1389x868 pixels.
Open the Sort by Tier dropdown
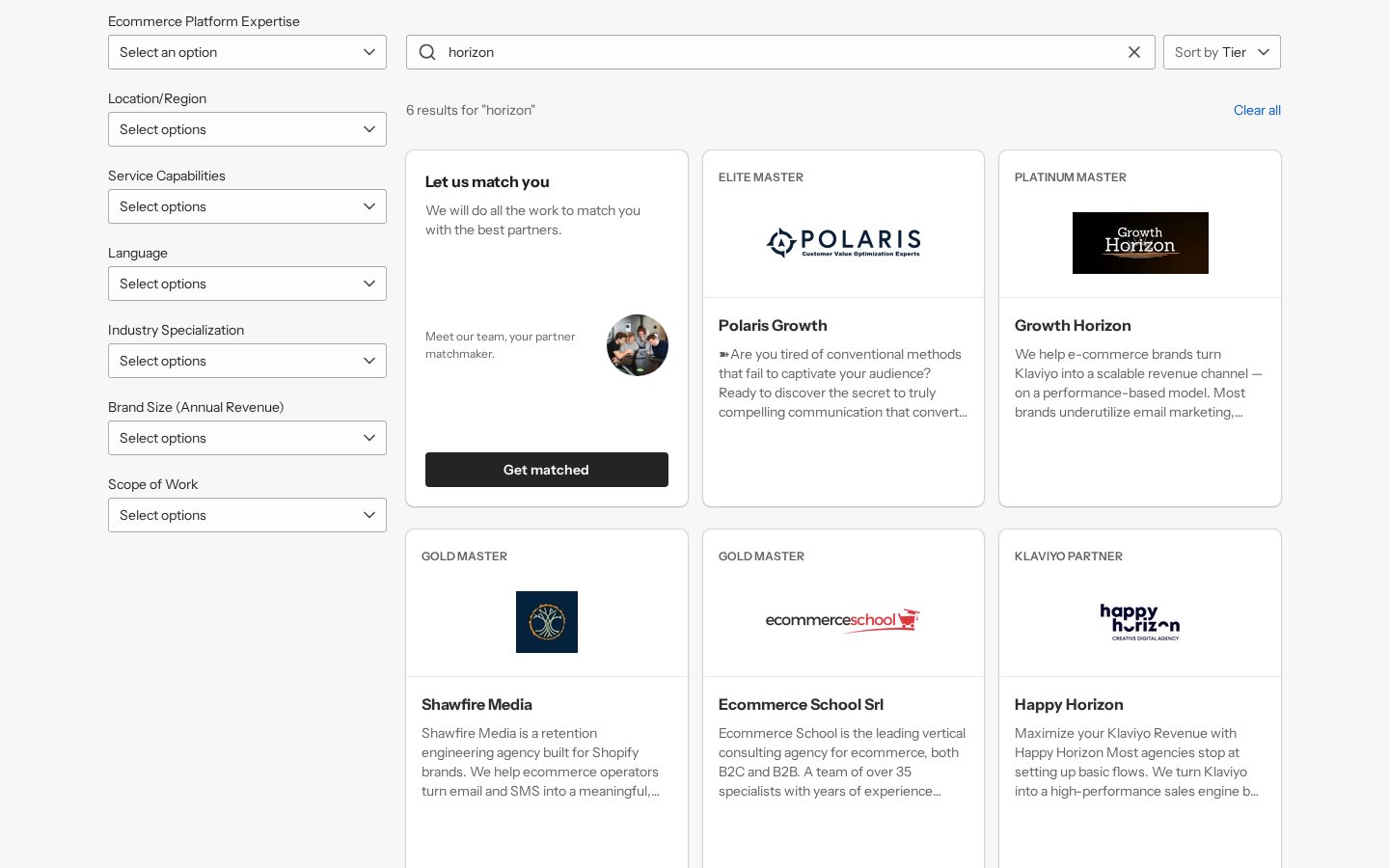tap(1222, 52)
